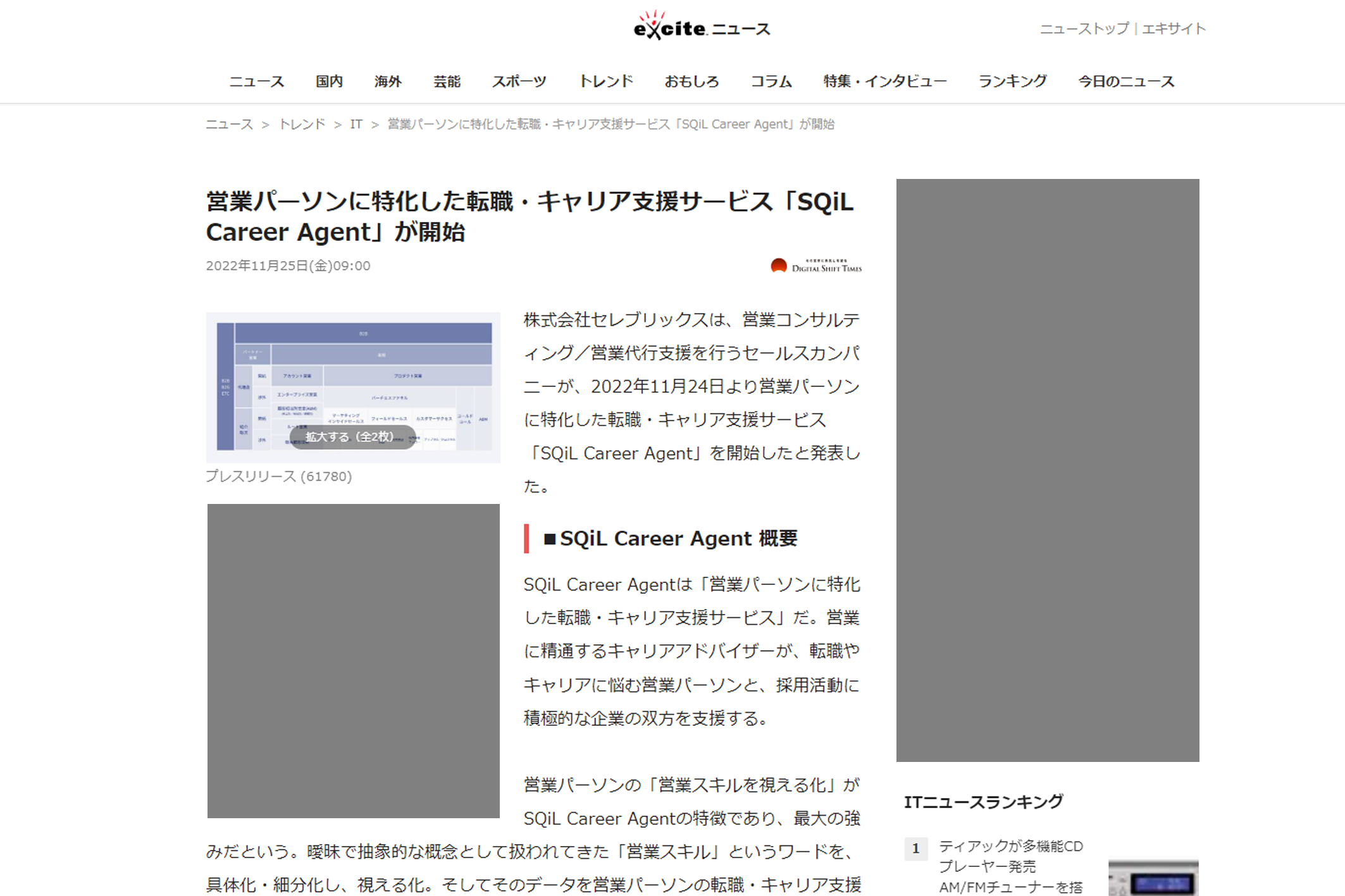
Task: Click the gray ad block below the caption
Action: (353, 661)
